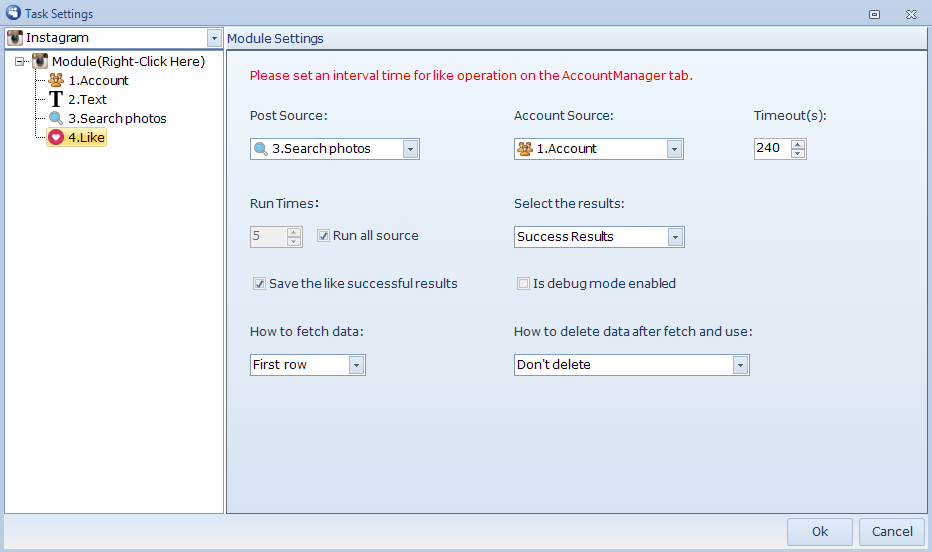Click the people icon in Account Source
Screen dimensions: 932x552
point(524,149)
